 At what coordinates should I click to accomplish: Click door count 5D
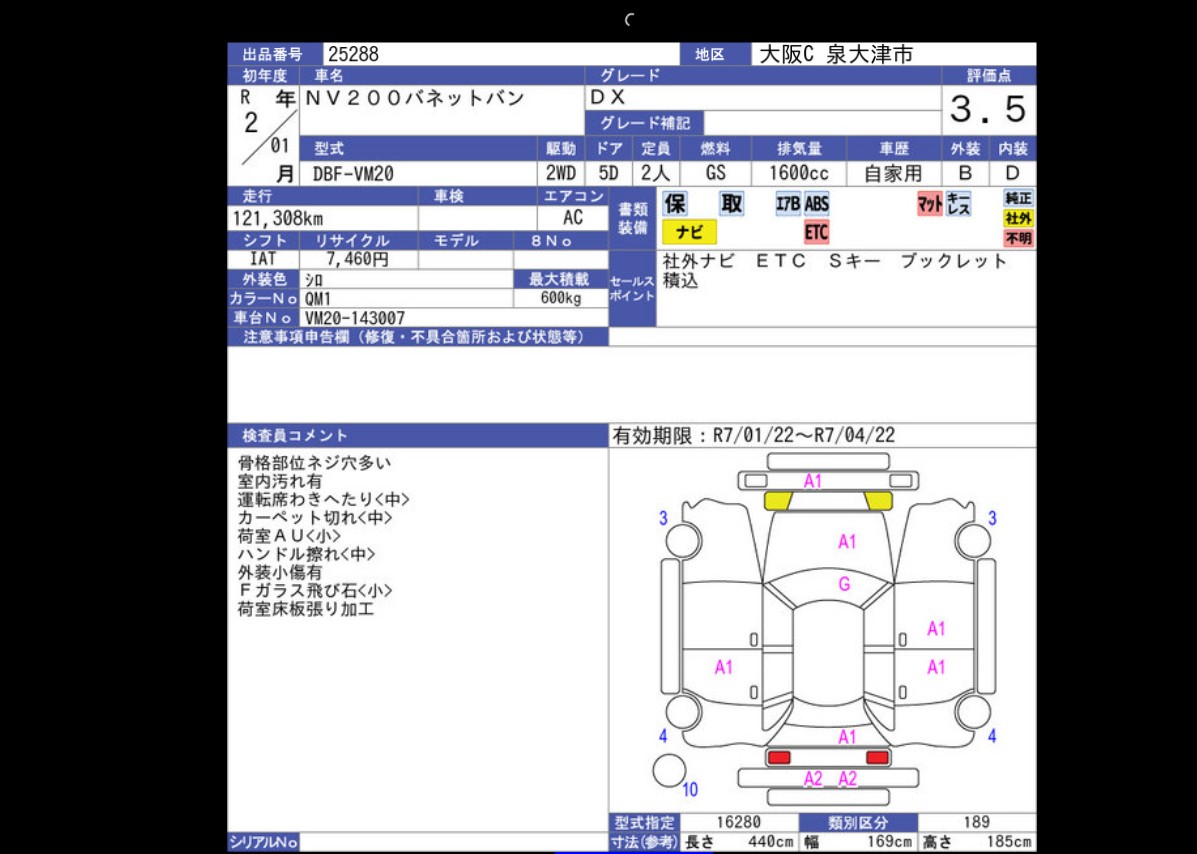point(609,174)
